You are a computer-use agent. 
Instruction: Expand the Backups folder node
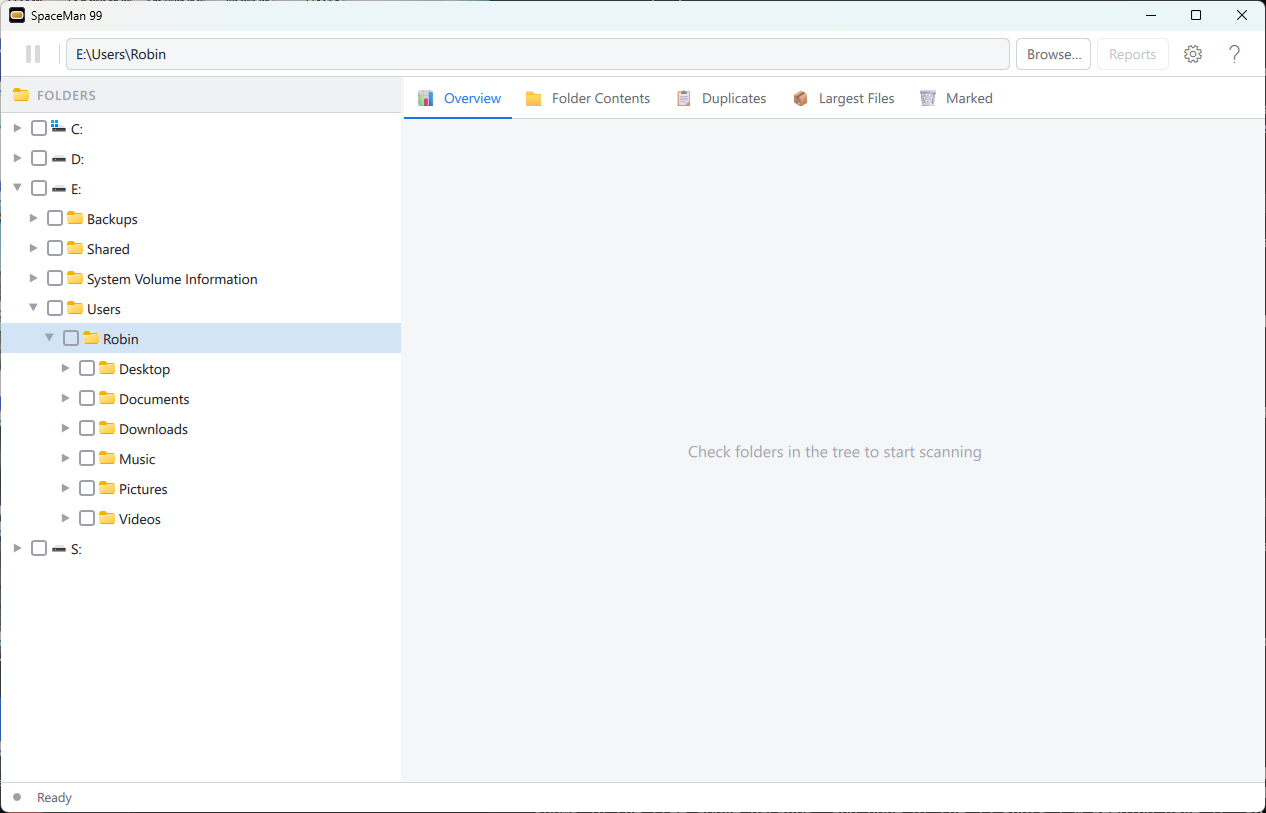tap(33, 218)
